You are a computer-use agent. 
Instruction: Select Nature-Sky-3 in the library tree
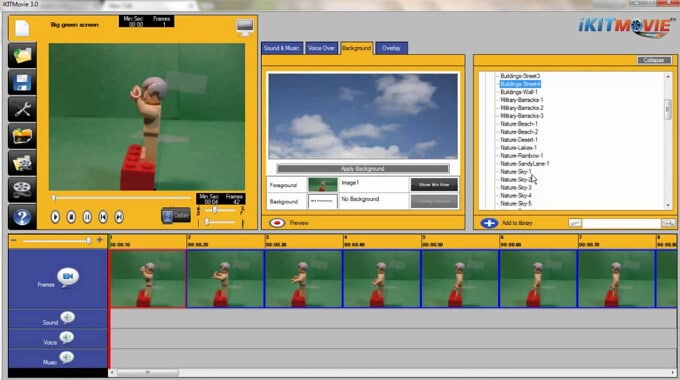point(516,187)
